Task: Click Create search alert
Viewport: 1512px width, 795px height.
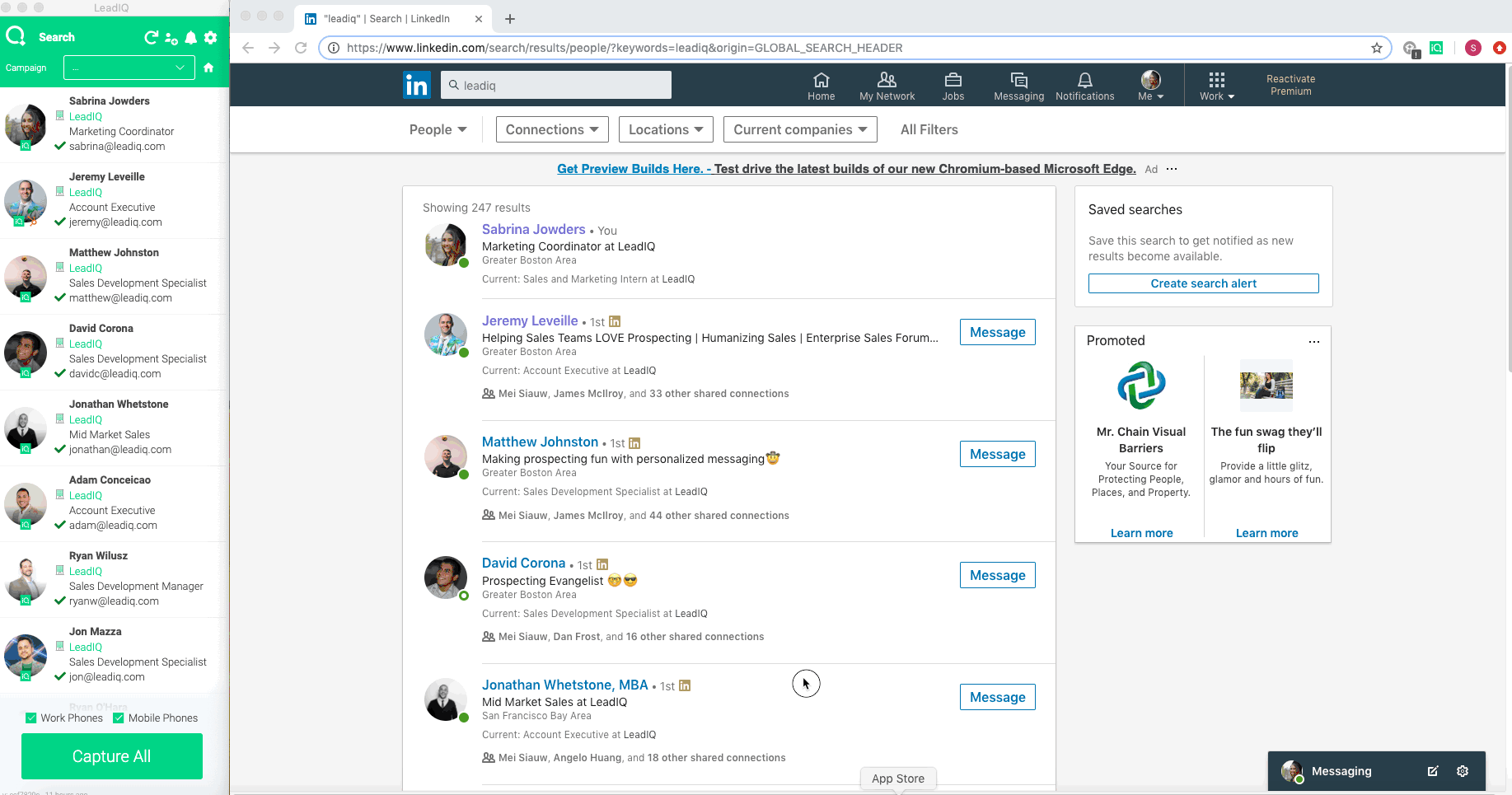Action: point(1203,283)
